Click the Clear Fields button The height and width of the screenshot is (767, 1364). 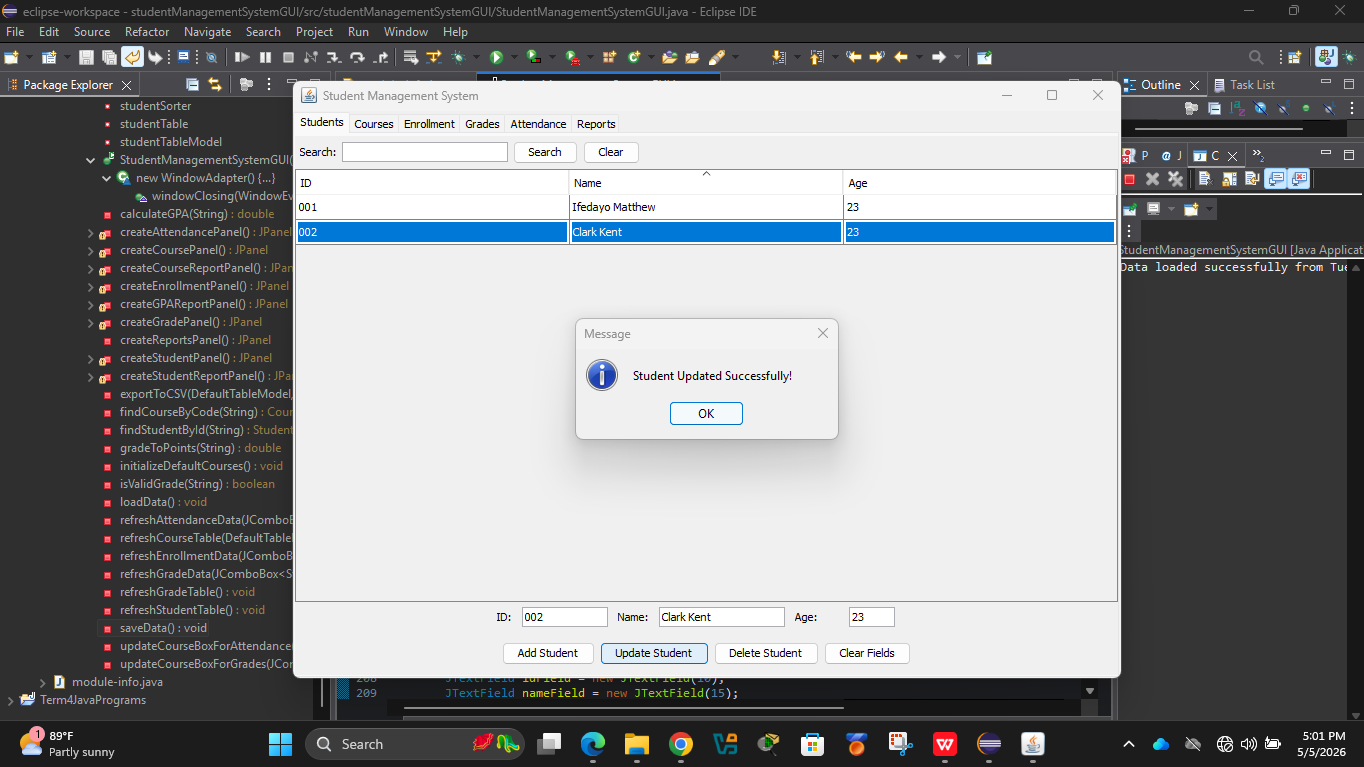tap(867, 653)
